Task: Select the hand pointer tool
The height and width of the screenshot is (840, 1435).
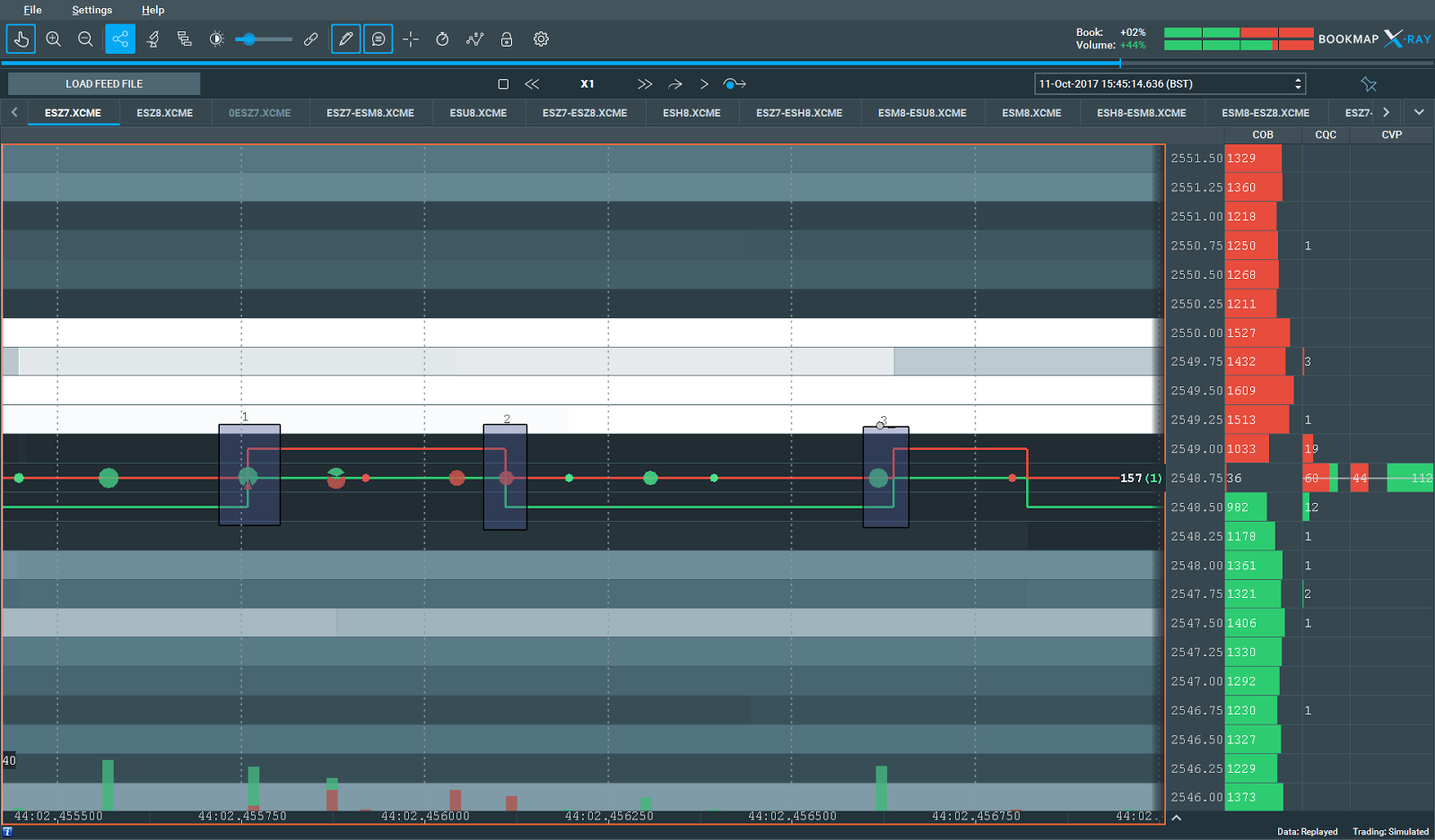Action: pos(21,39)
